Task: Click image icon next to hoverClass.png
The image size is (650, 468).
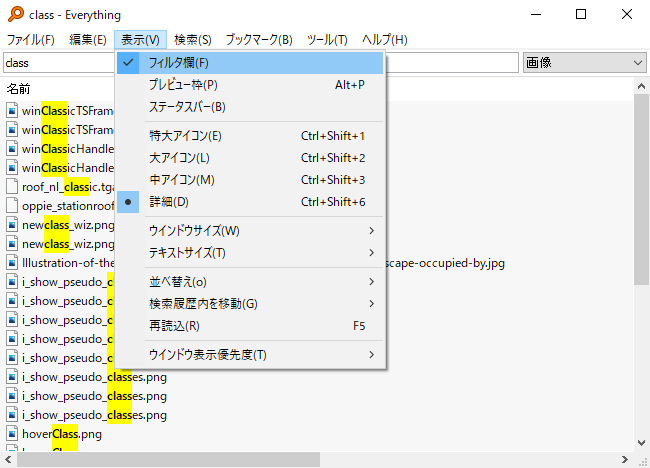Action: (12, 434)
